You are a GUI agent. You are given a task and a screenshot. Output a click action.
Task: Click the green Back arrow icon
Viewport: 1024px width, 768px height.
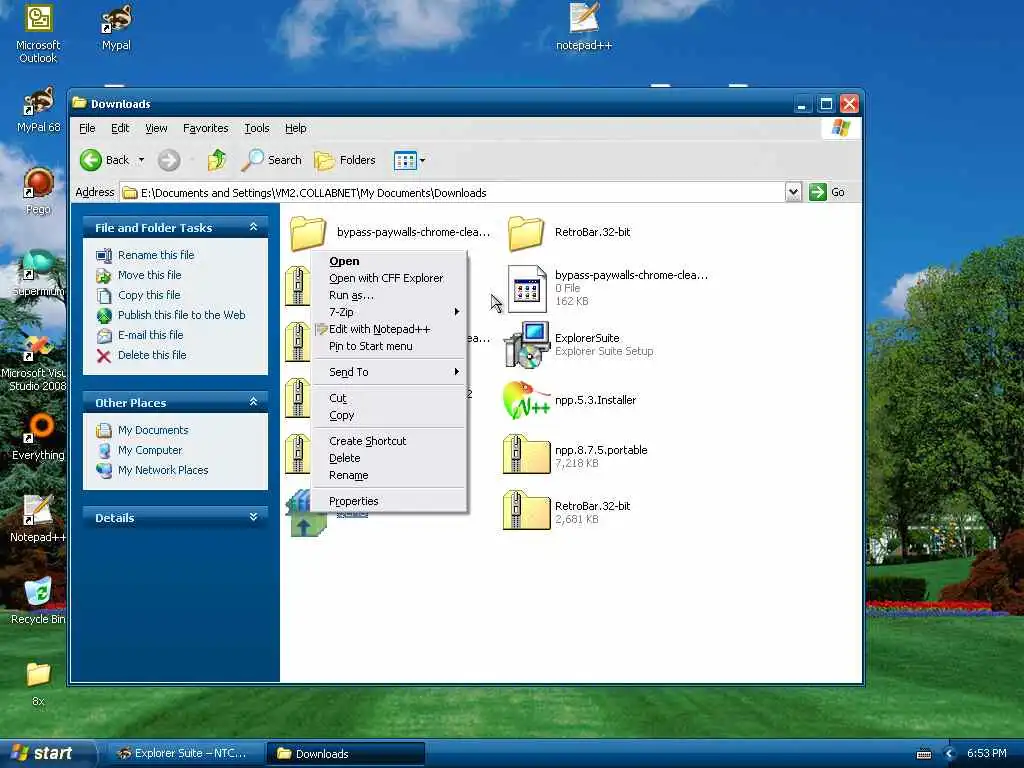[91, 160]
